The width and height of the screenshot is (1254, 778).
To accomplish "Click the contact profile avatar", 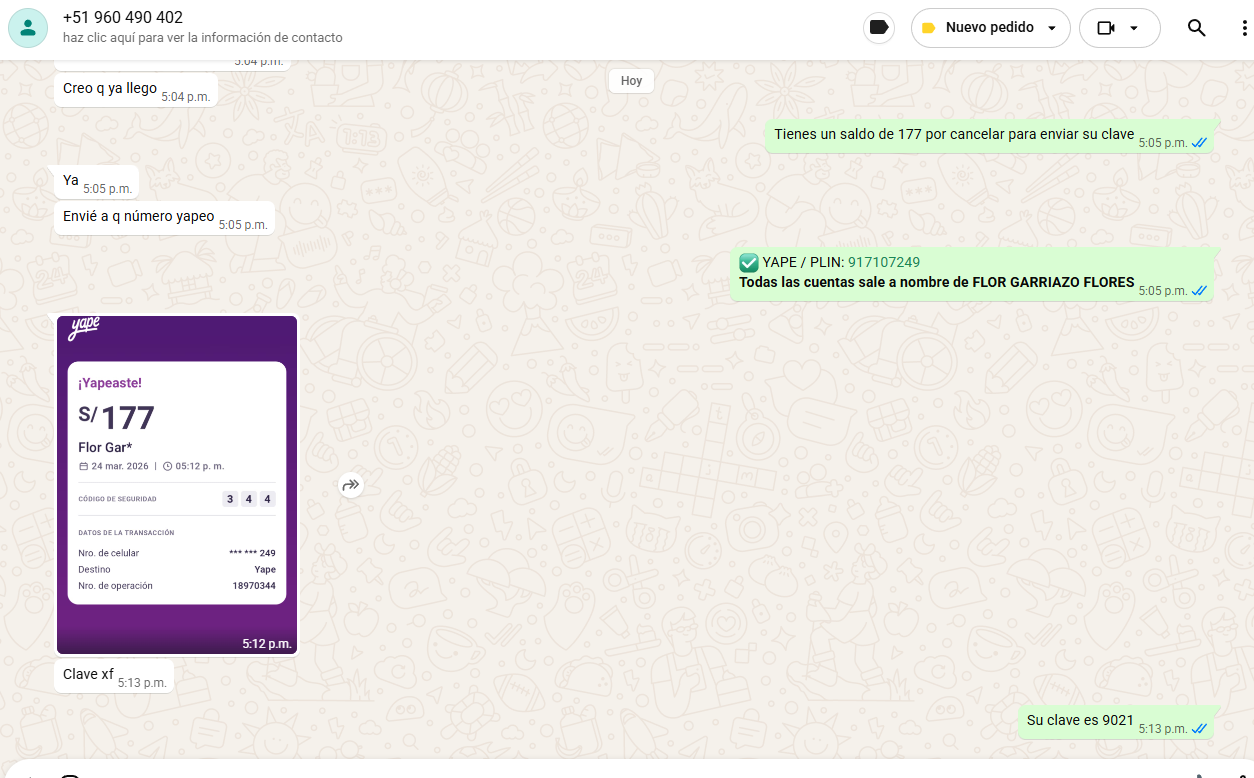I will [28, 28].
